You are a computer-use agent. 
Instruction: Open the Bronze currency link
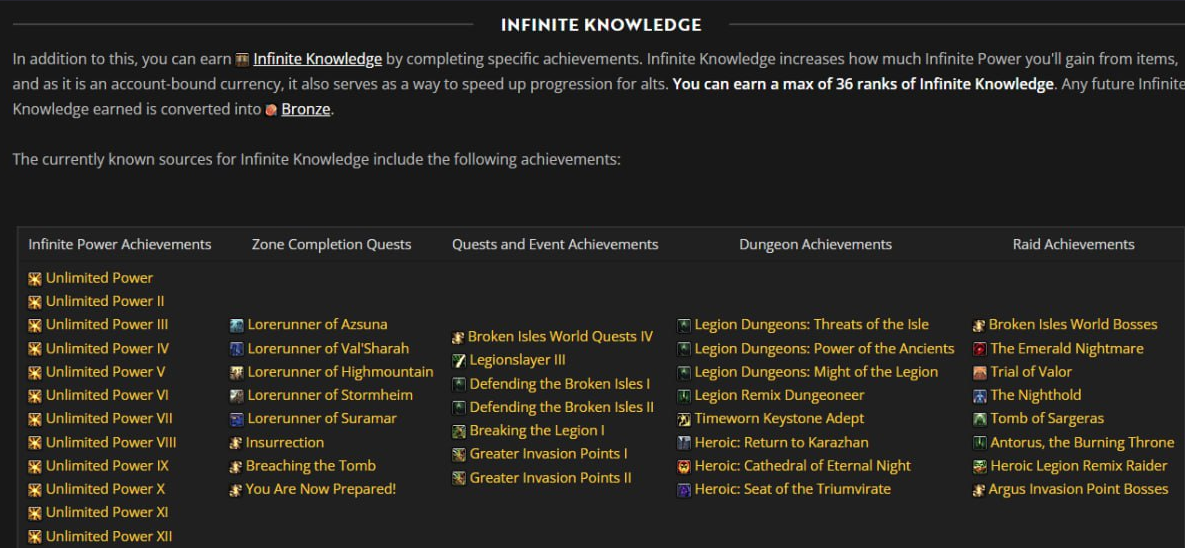[305, 109]
